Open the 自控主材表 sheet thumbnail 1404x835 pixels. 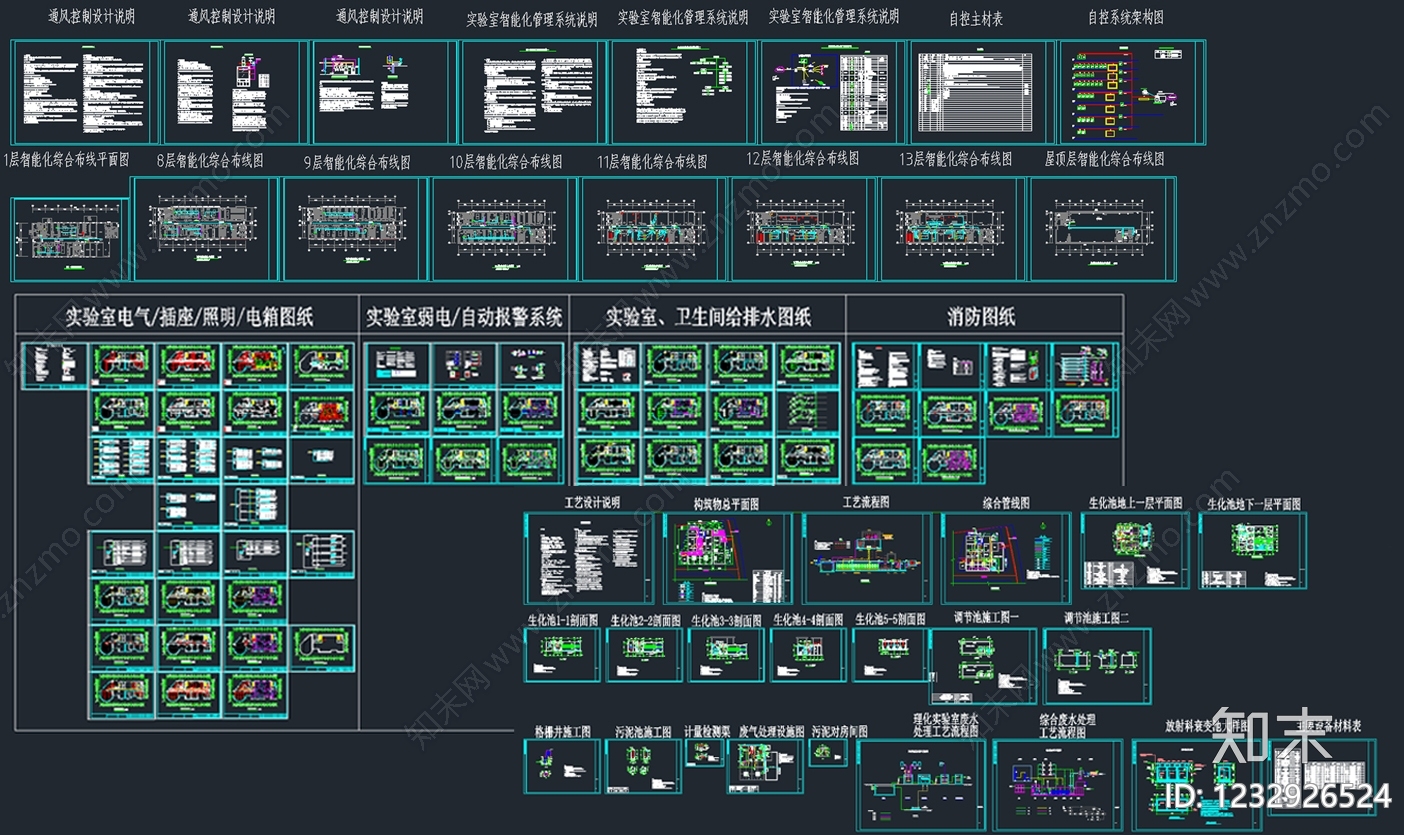coord(981,92)
